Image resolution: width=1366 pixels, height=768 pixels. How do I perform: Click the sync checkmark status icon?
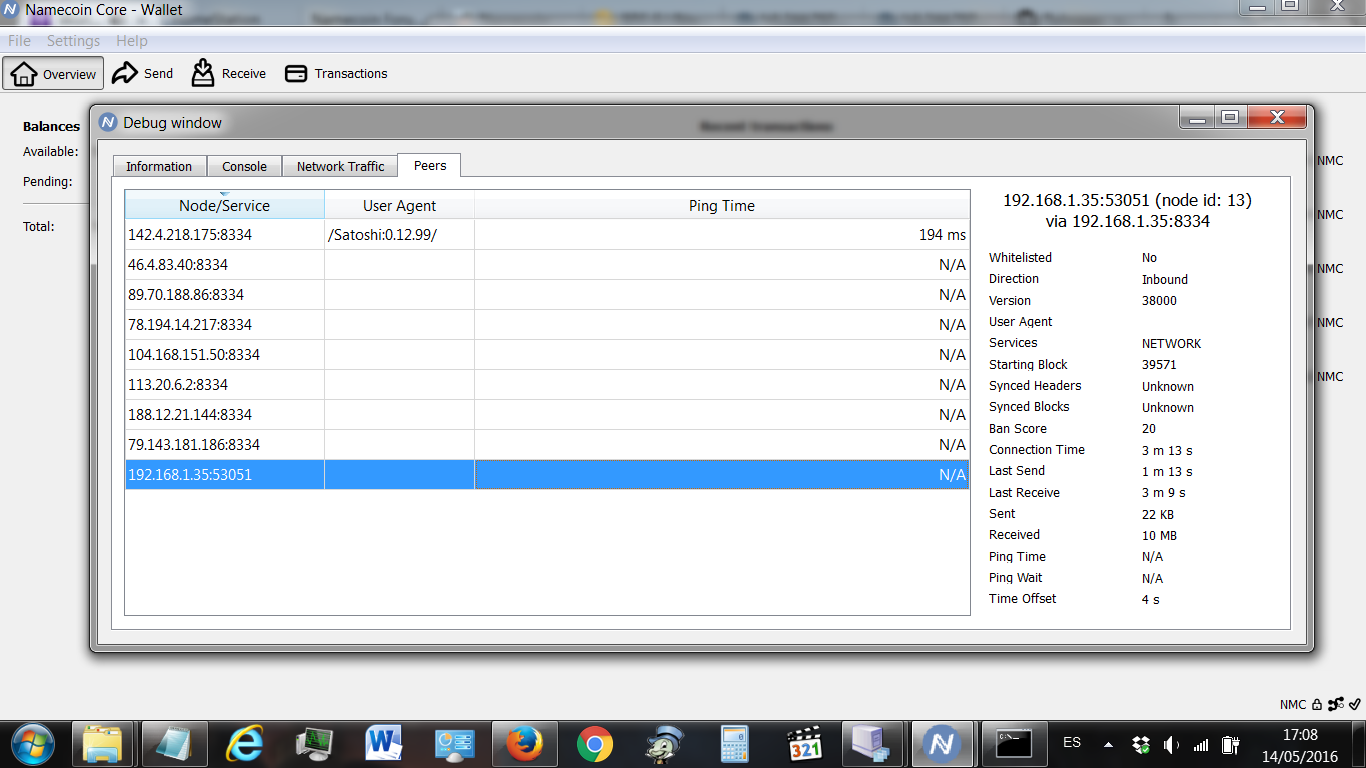pos(1354,704)
